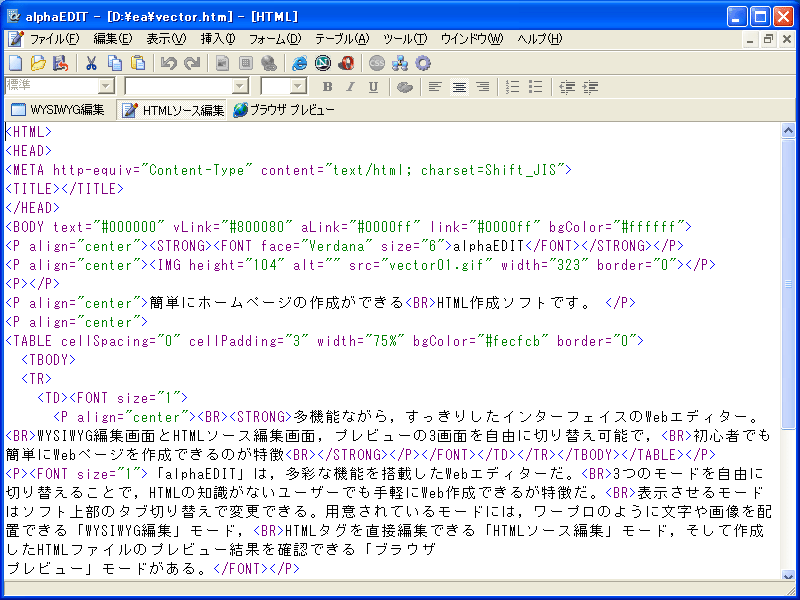Open the CSS tool icon
The image size is (800, 600).
point(377,63)
